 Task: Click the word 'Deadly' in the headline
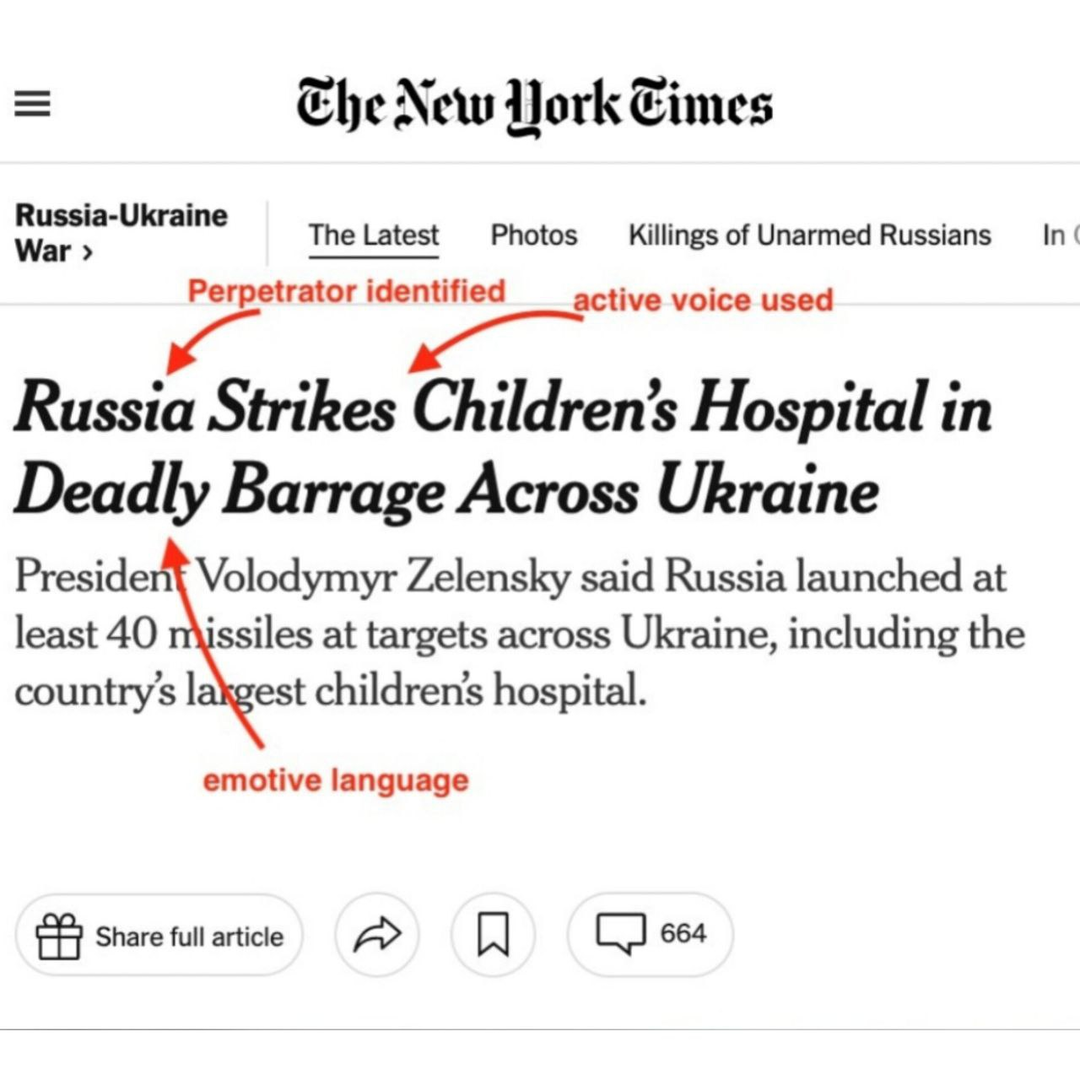click(110, 493)
